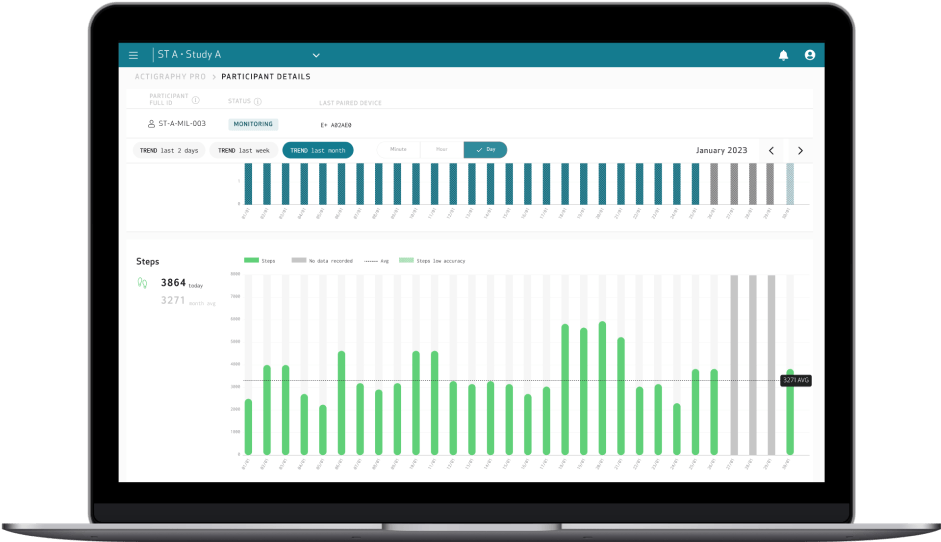Select TREND last week tab
This screenshot has height=542, width=941.
[243, 150]
